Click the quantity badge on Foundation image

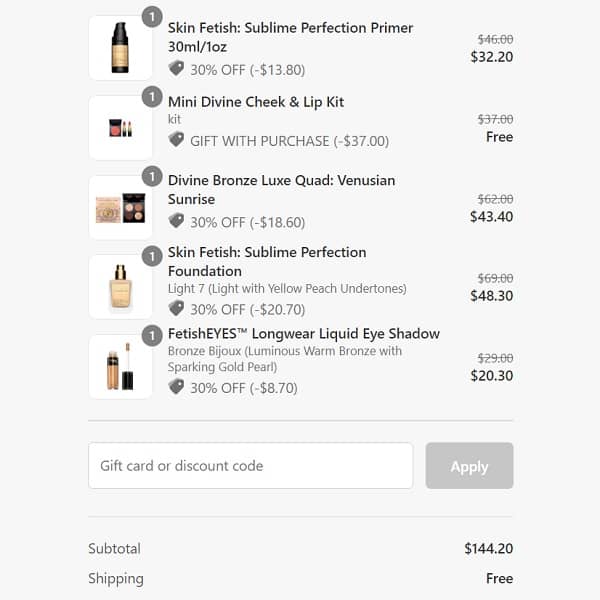pyautogui.click(x=152, y=257)
